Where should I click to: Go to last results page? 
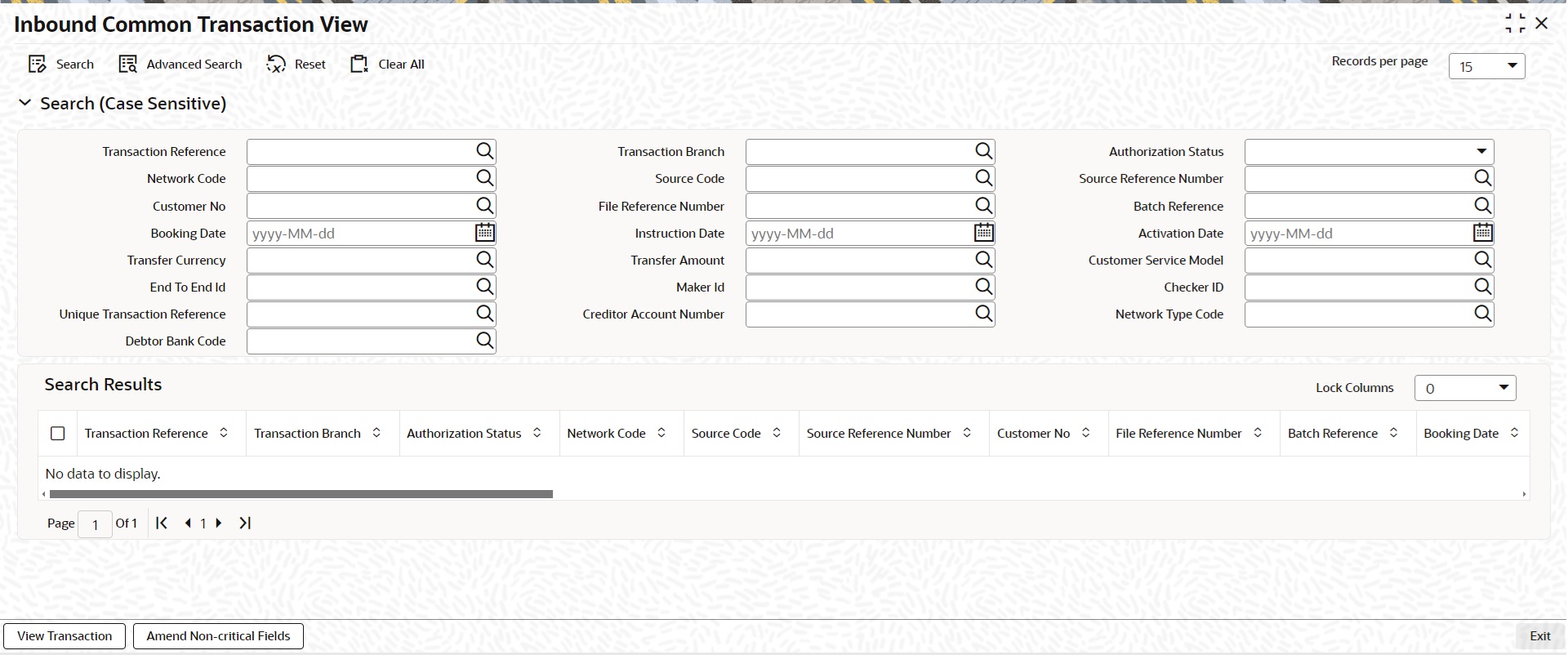[x=245, y=523]
